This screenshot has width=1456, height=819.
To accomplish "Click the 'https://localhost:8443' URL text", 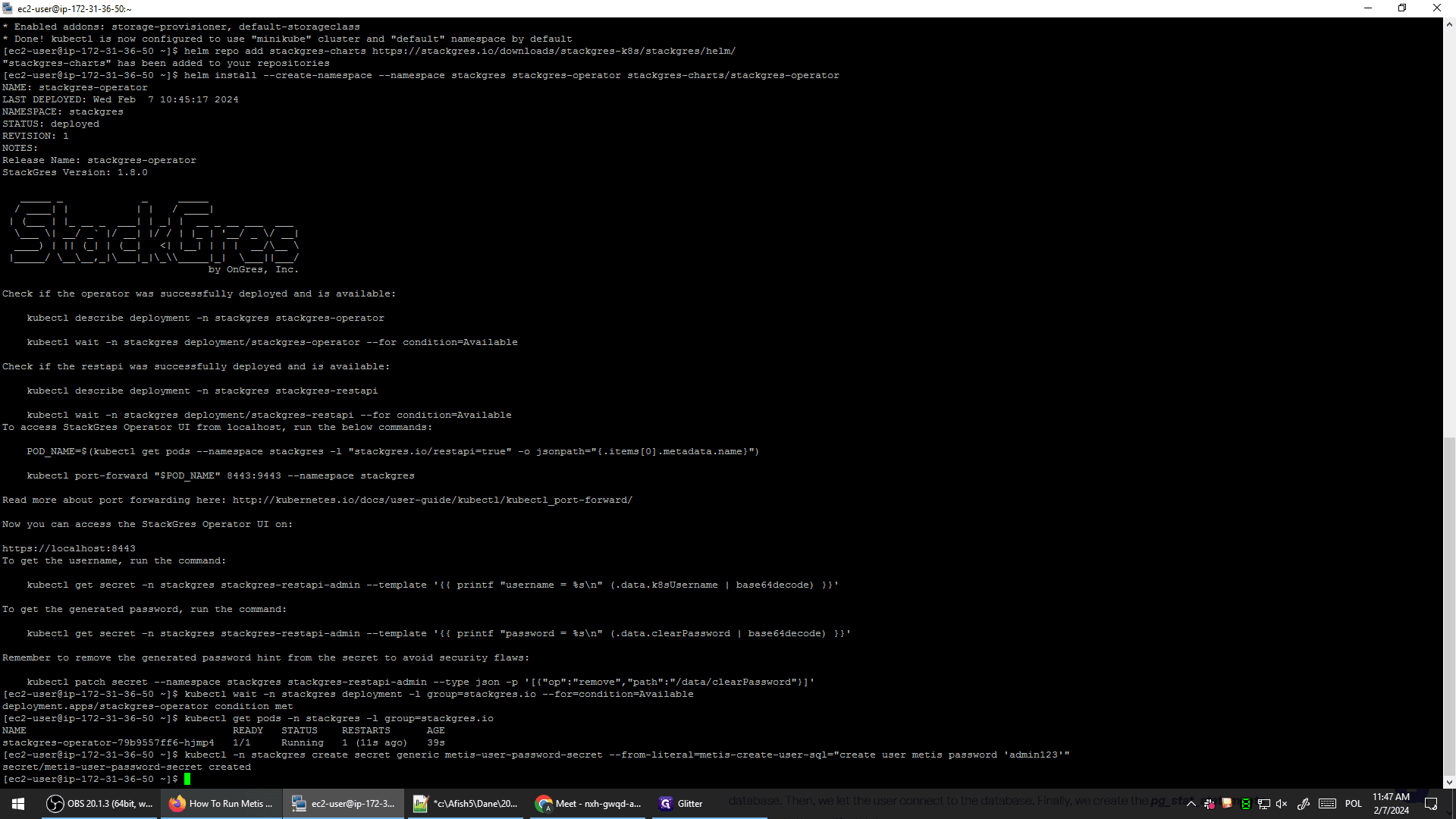I will click(x=69, y=549).
